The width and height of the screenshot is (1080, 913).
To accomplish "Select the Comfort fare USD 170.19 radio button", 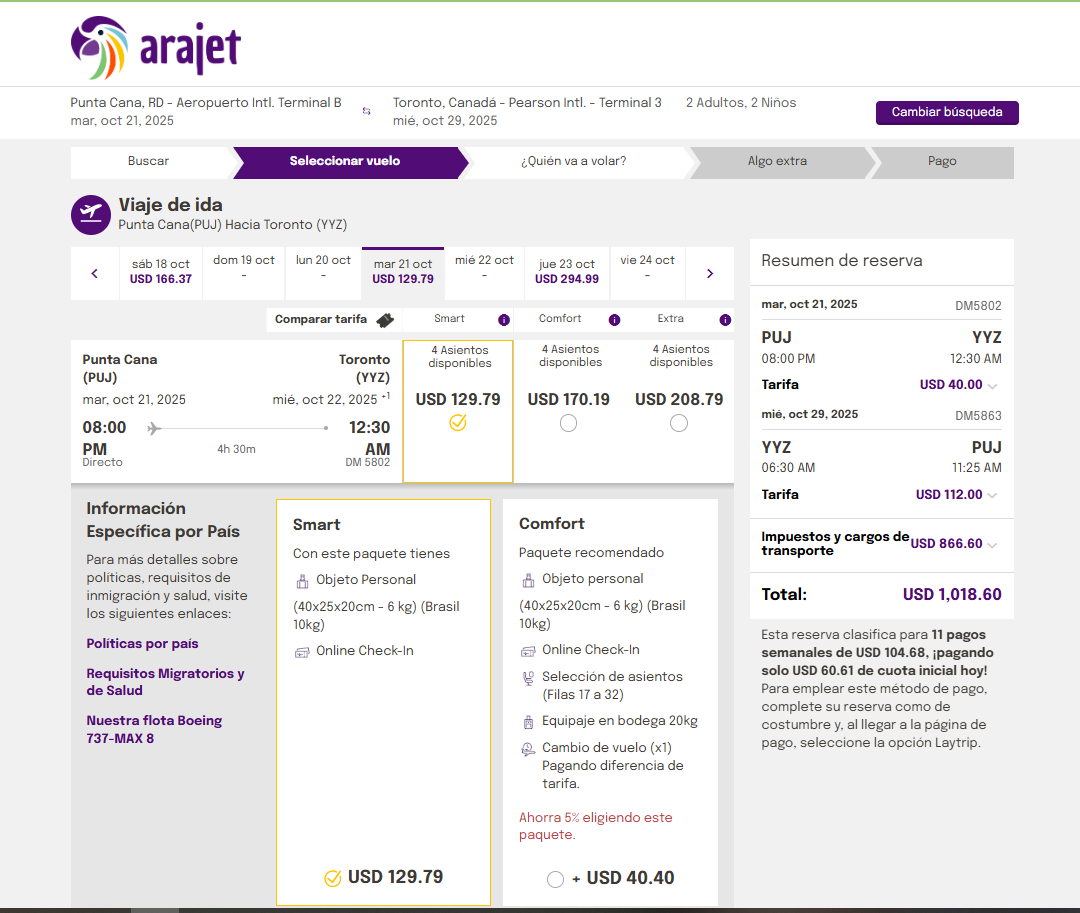I will click(568, 422).
